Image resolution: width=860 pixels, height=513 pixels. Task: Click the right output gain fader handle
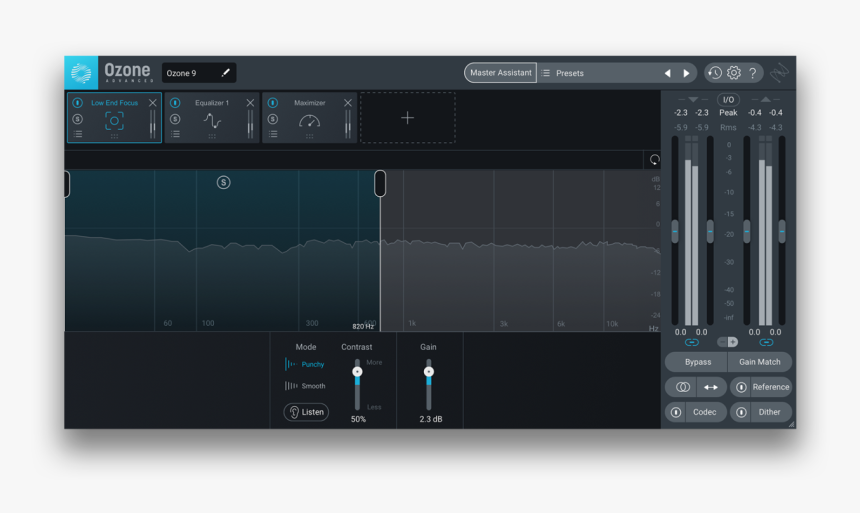(782, 232)
